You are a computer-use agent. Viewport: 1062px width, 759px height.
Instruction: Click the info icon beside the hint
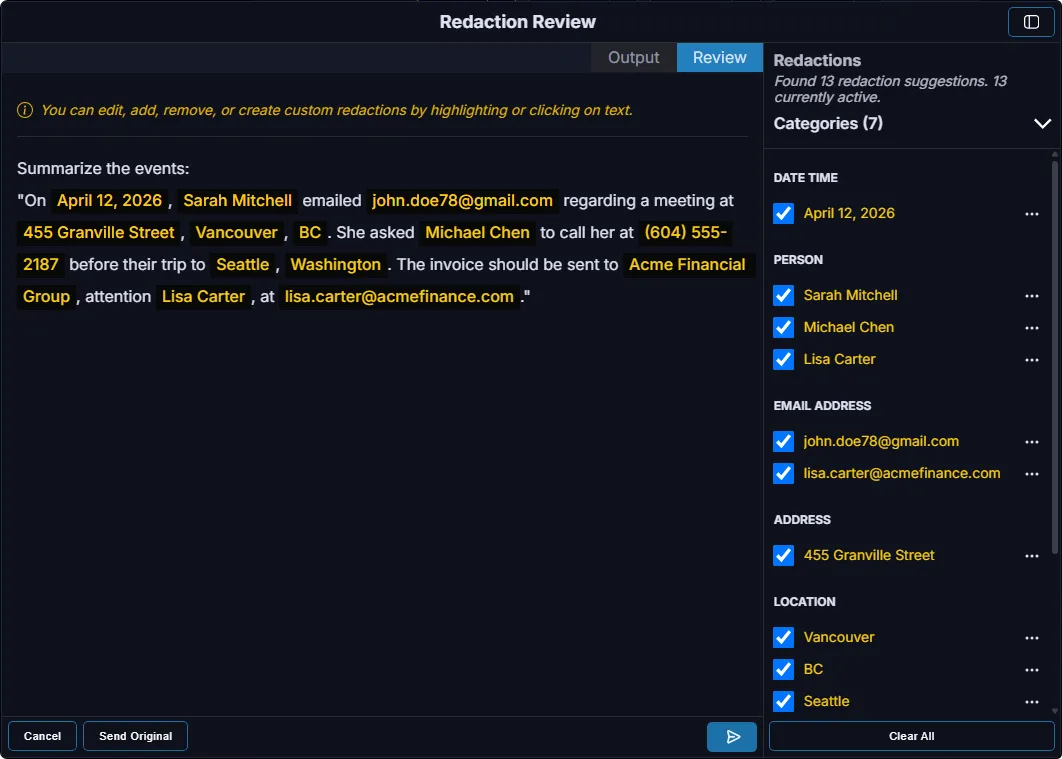[x=25, y=110]
